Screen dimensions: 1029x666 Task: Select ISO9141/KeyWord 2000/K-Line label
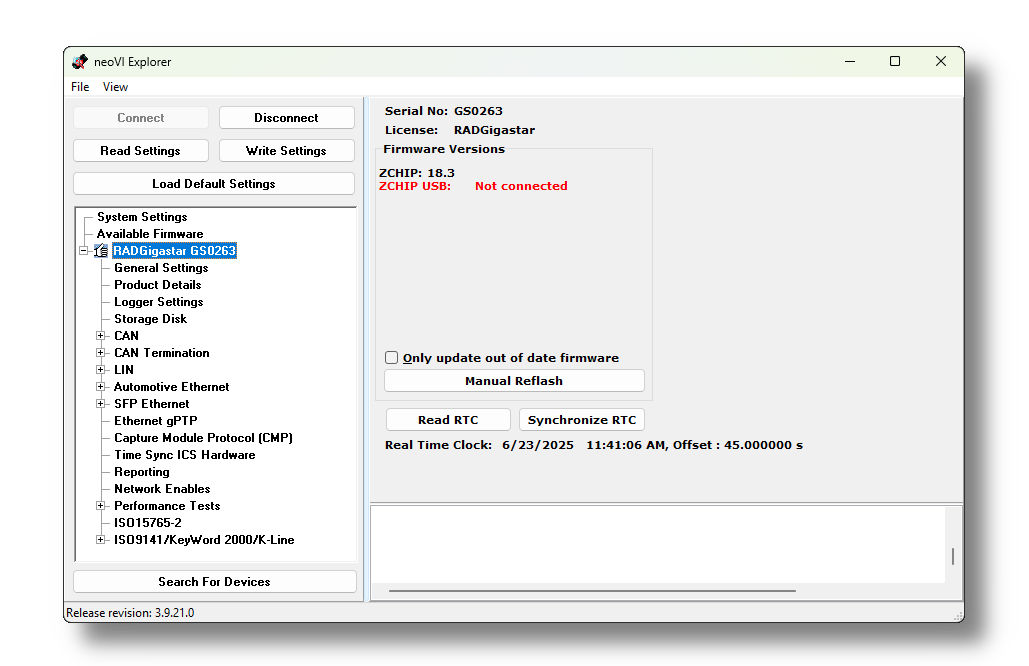(204, 540)
